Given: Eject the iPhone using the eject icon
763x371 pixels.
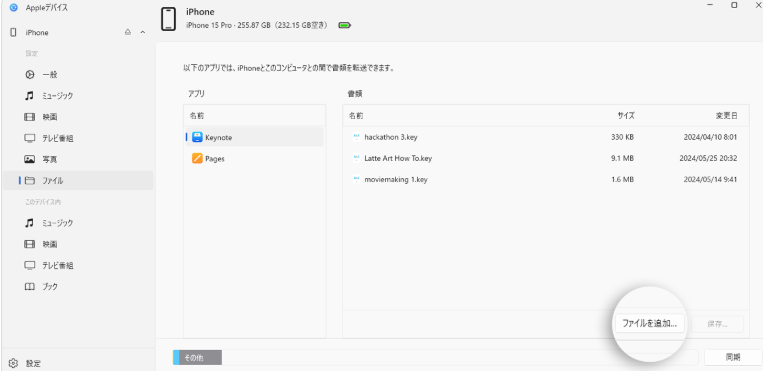Looking at the screenshot, I should (x=128, y=33).
